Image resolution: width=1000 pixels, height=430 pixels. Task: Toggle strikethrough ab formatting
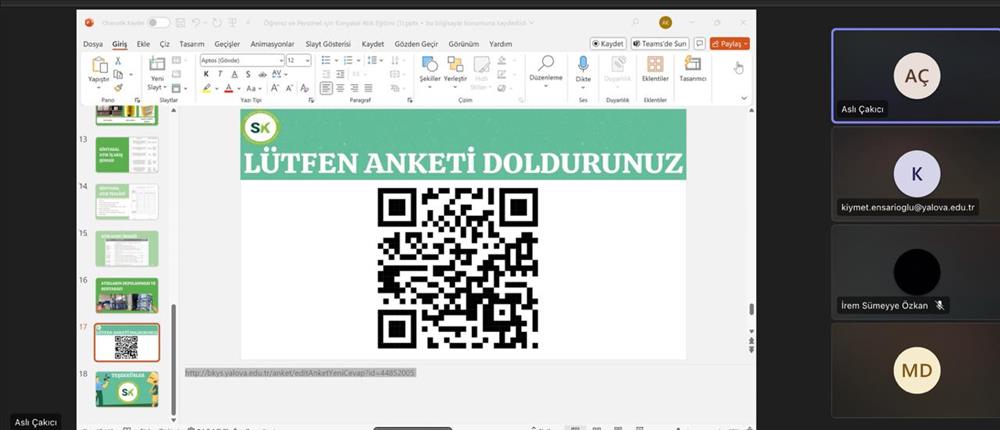point(262,74)
